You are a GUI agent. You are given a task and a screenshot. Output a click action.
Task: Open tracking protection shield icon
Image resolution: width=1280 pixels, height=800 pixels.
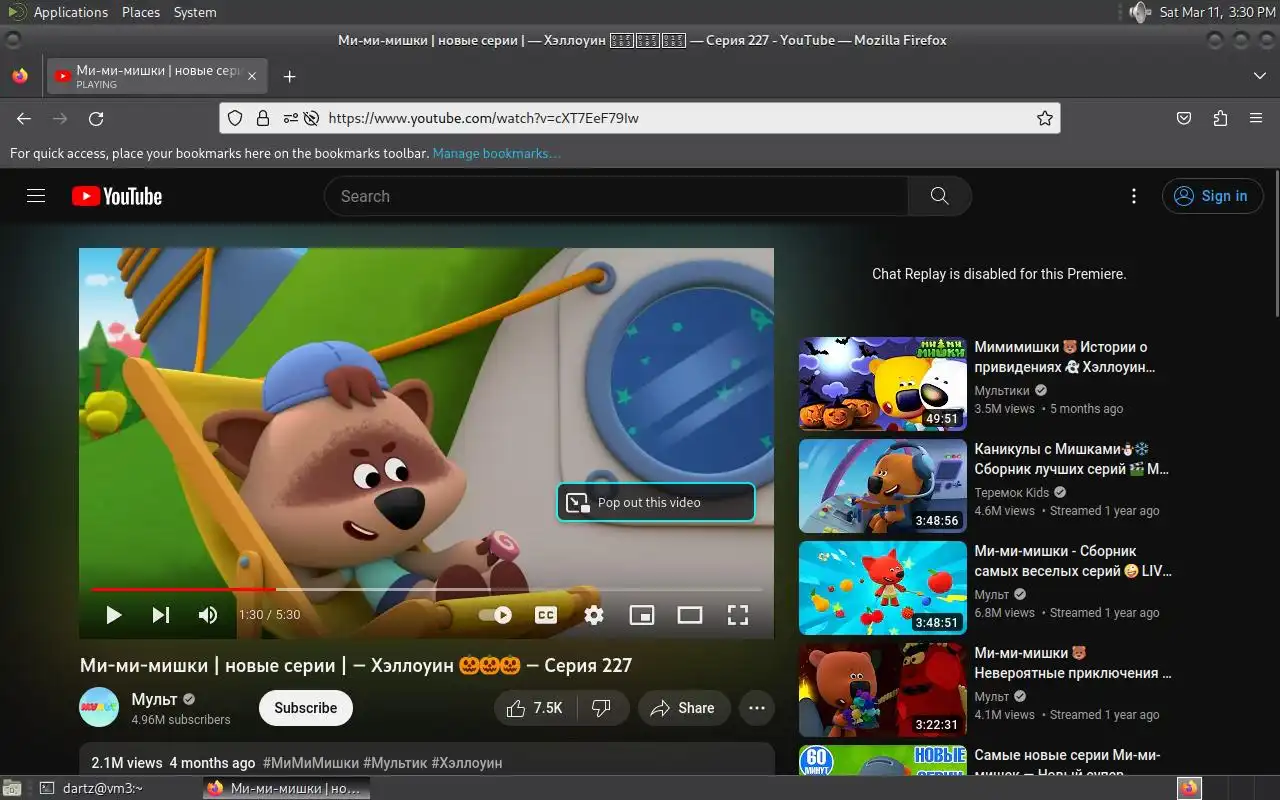[235, 118]
